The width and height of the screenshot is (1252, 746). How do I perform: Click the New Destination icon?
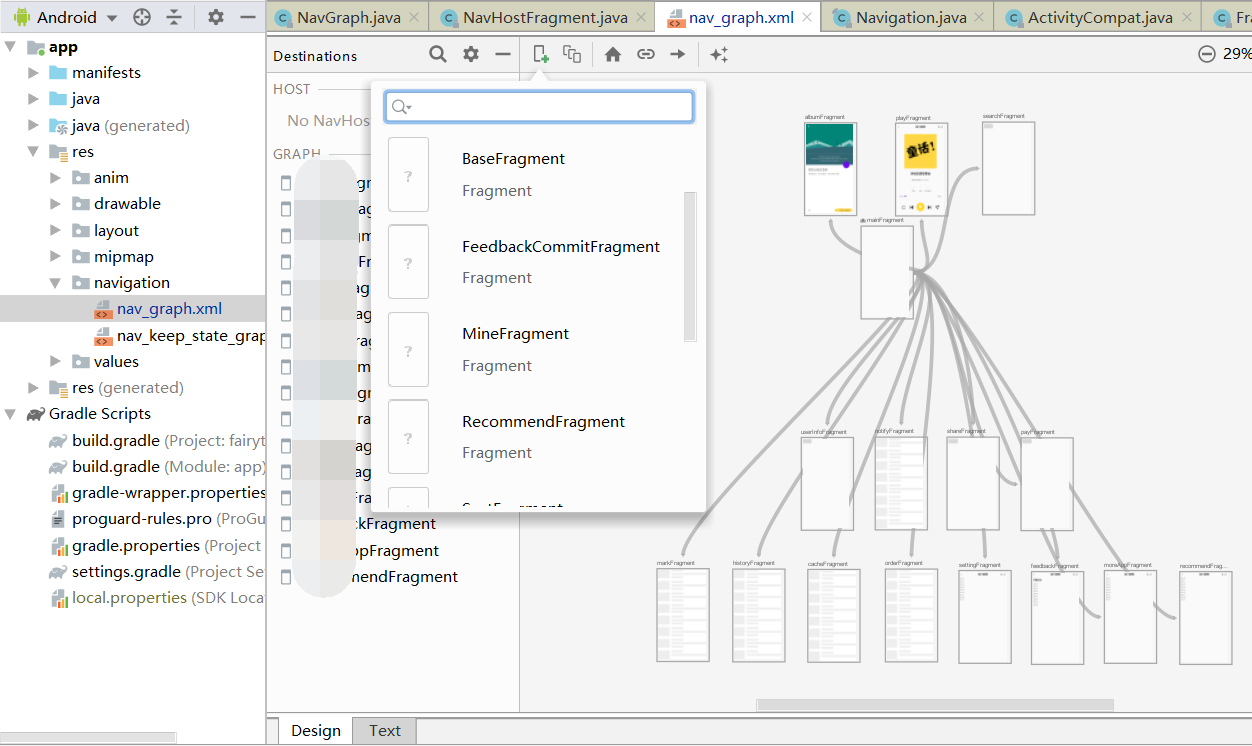click(540, 55)
